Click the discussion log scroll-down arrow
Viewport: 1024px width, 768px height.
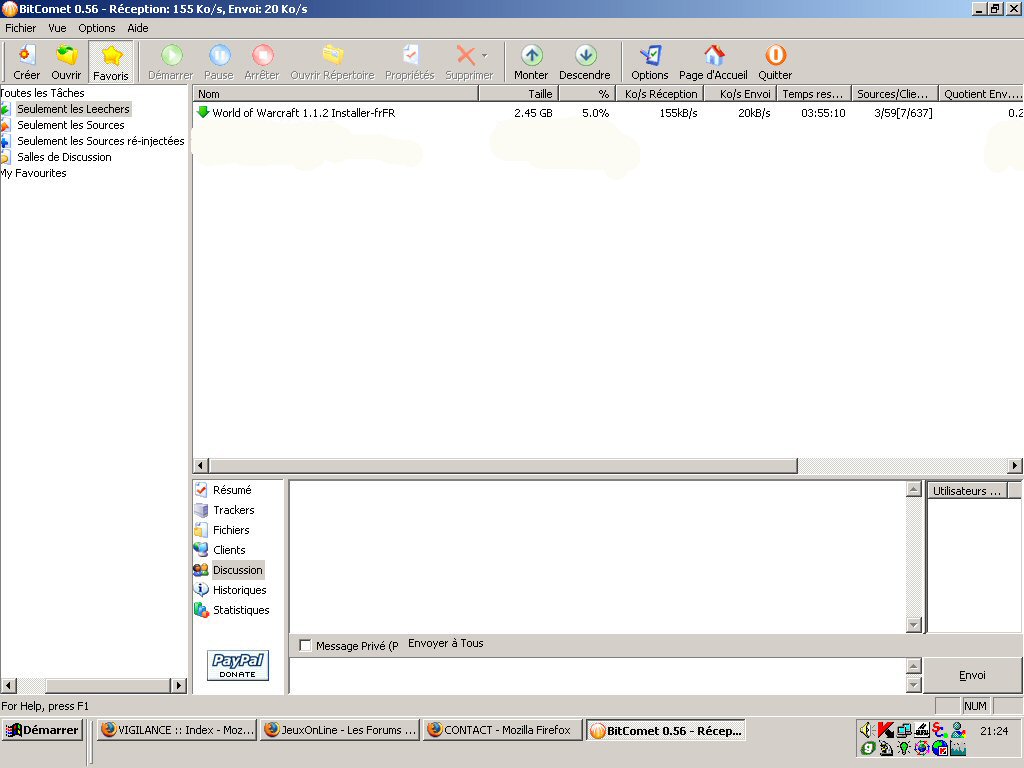pos(914,625)
